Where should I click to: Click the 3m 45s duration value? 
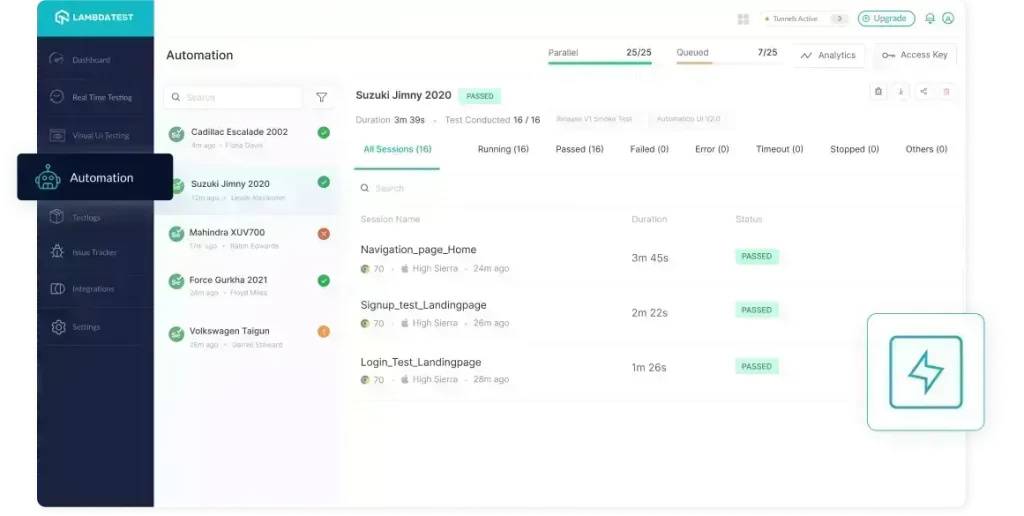click(650, 258)
